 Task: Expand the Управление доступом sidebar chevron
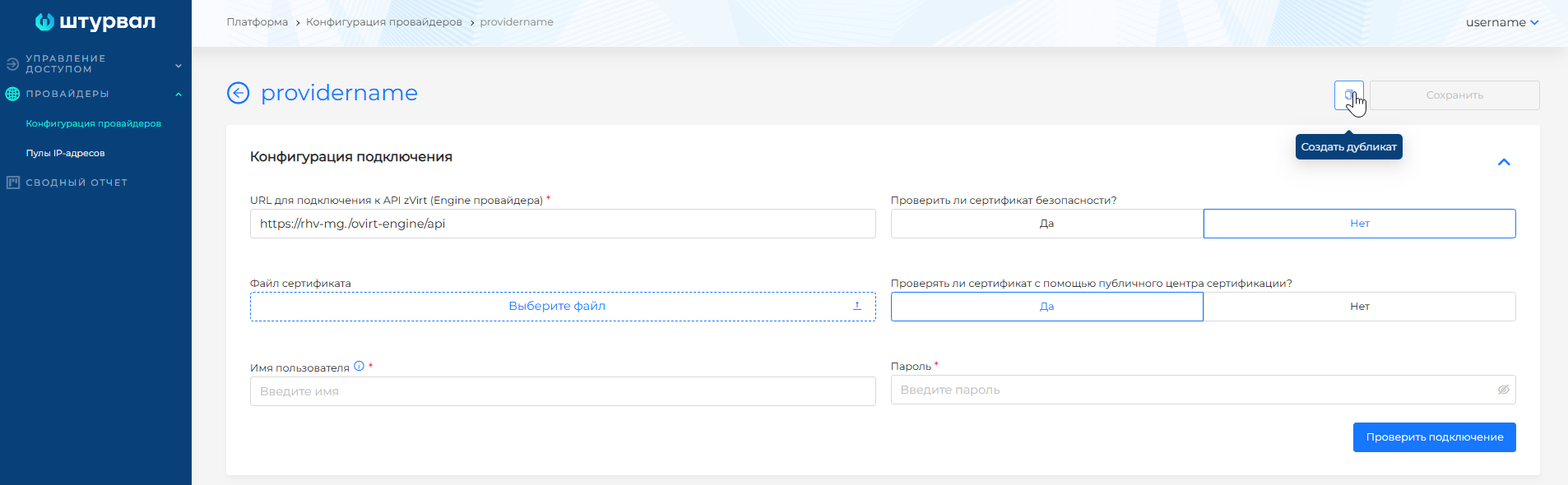point(179,65)
